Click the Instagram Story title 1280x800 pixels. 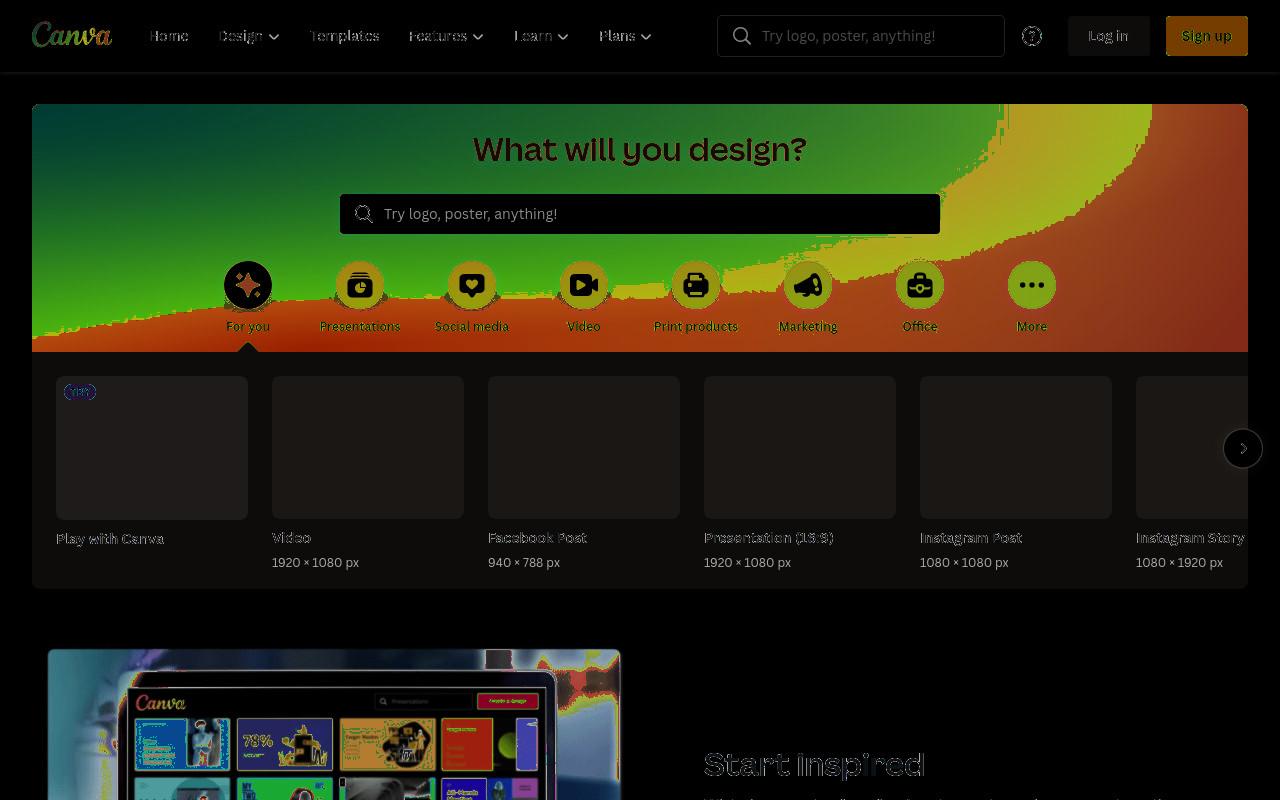point(1190,537)
